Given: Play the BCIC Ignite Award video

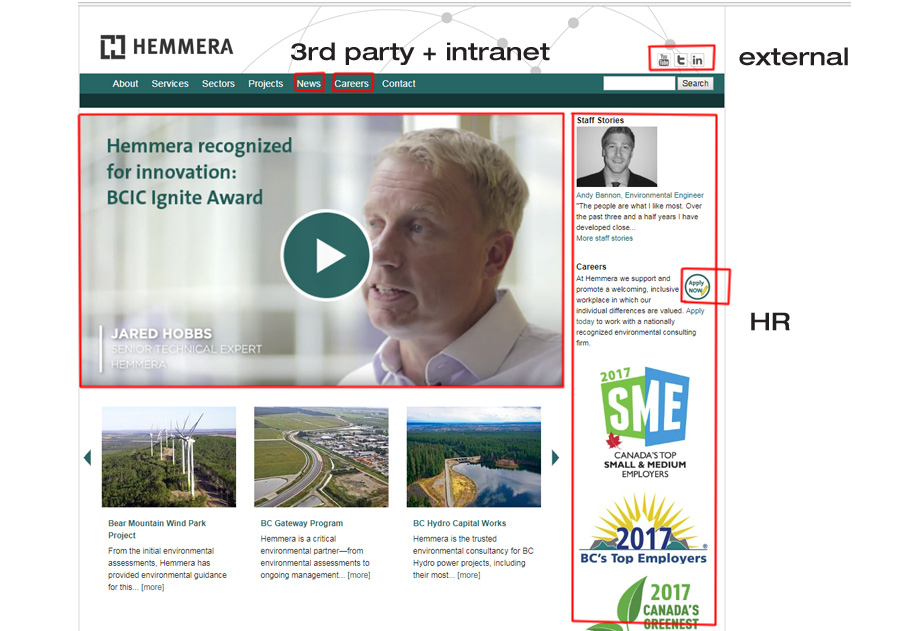Looking at the screenshot, I should coord(326,255).
